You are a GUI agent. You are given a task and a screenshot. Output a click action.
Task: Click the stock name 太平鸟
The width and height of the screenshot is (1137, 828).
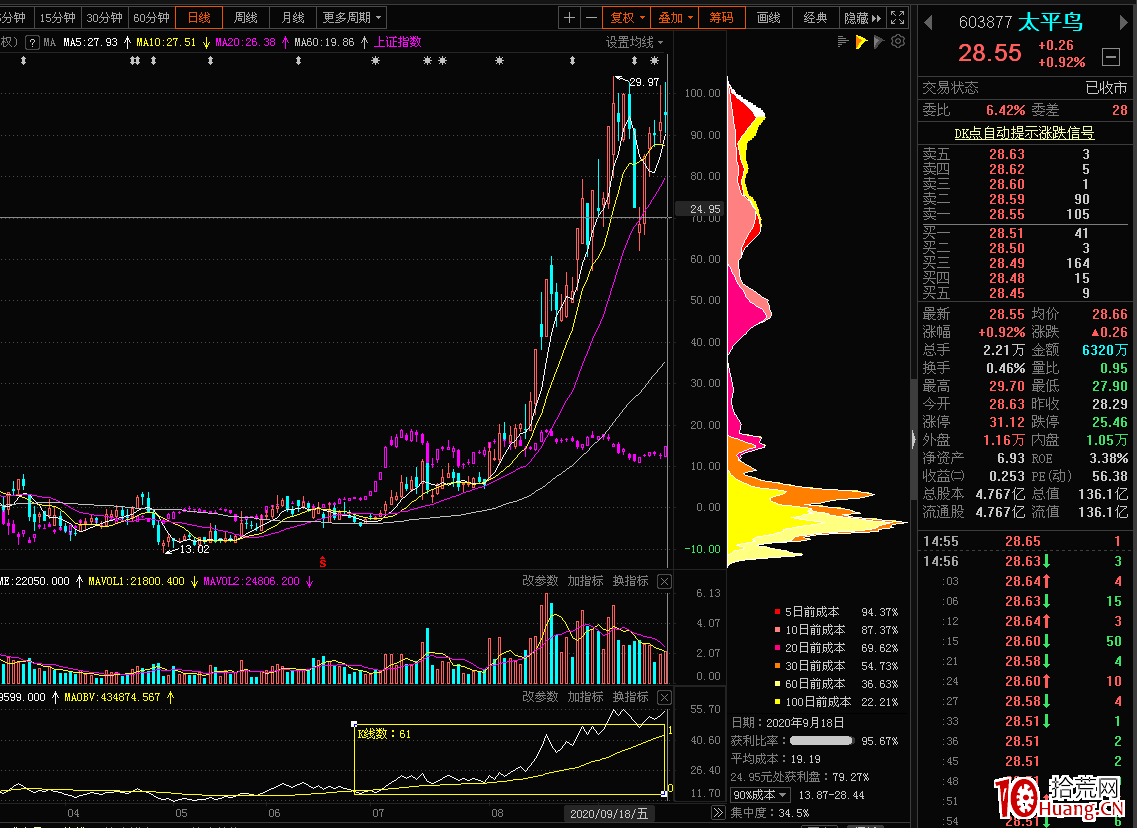(x=1051, y=22)
